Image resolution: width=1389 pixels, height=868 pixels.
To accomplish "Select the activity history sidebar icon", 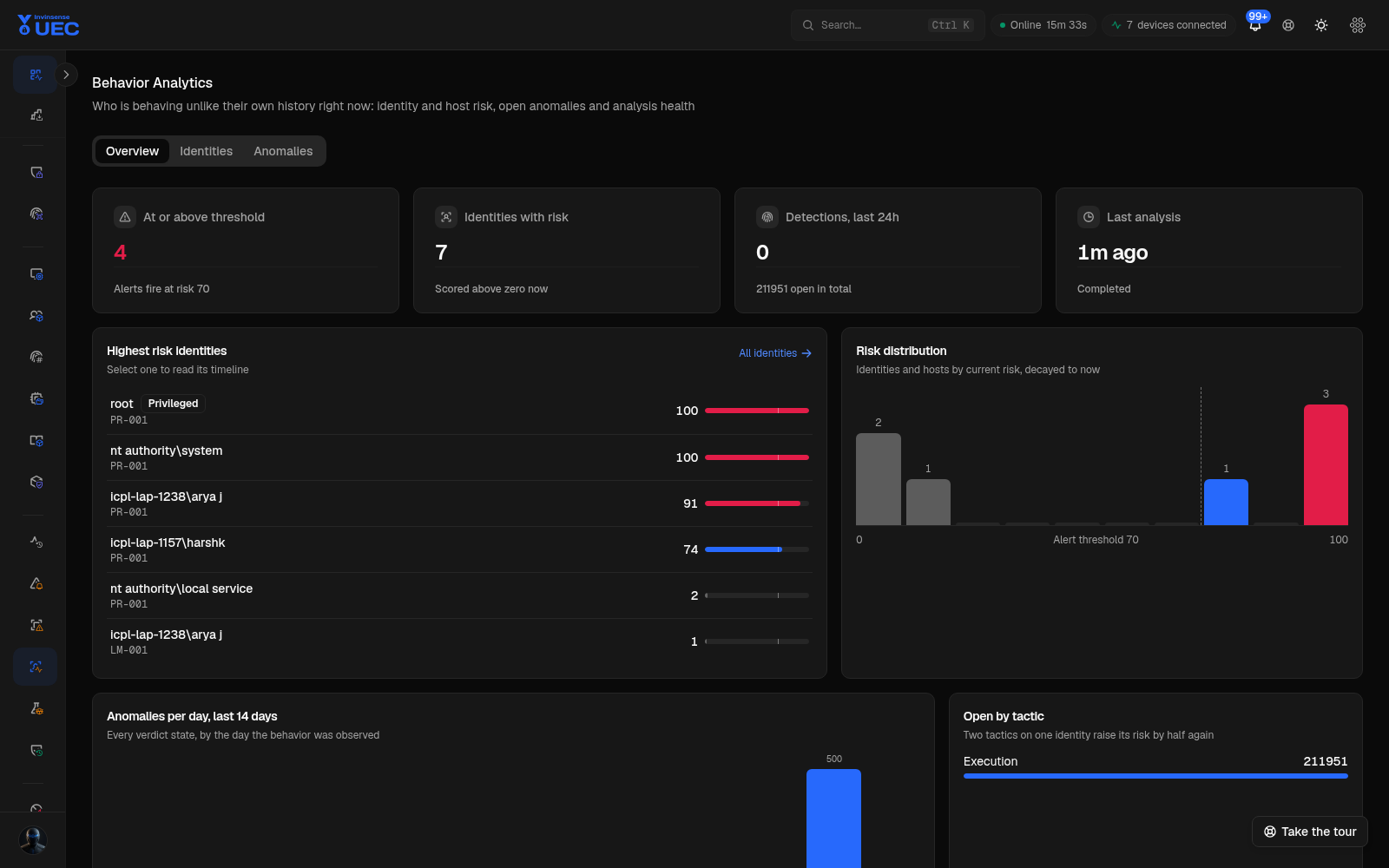I will click(36, 542).
